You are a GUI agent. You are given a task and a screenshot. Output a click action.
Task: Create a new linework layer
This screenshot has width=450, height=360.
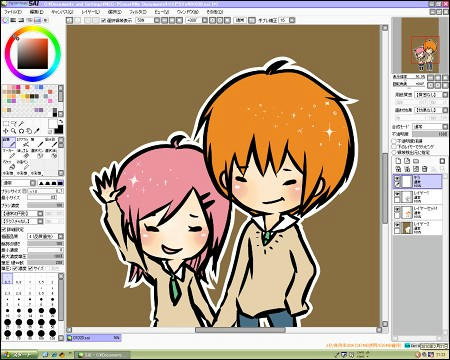407,161
